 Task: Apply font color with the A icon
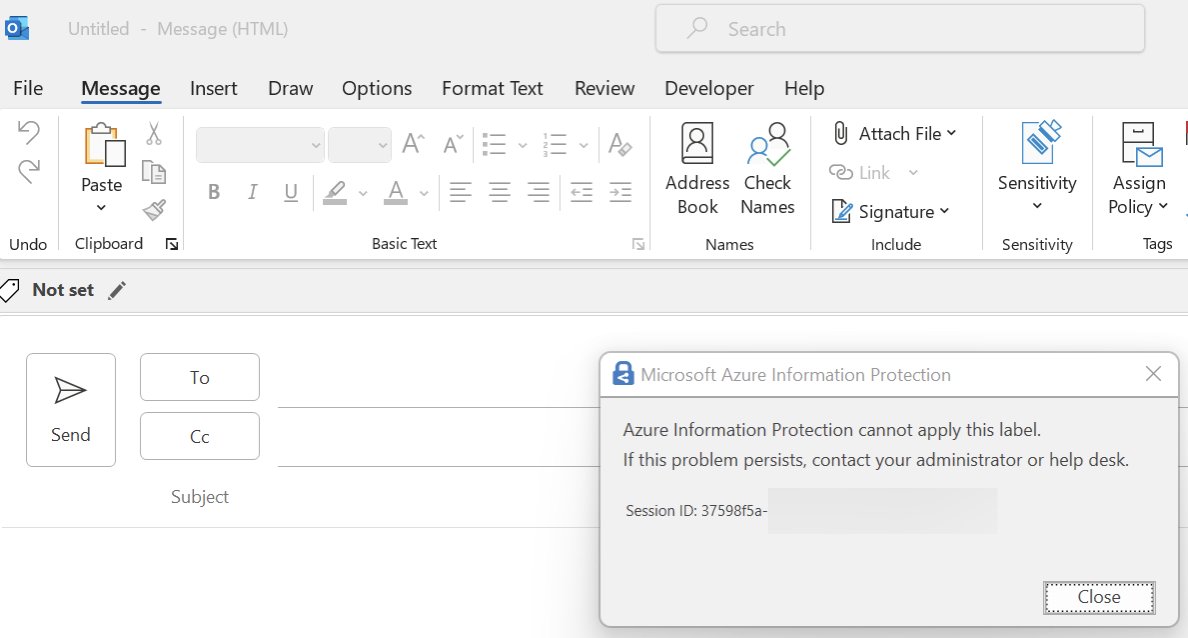pyautogui.click(x=395, y=192)
